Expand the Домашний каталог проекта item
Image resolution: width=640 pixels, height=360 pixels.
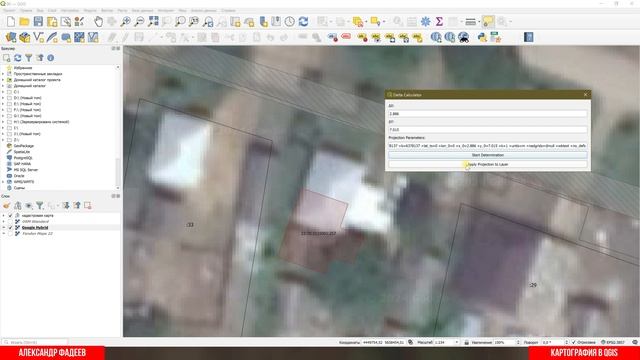[3, 80]
